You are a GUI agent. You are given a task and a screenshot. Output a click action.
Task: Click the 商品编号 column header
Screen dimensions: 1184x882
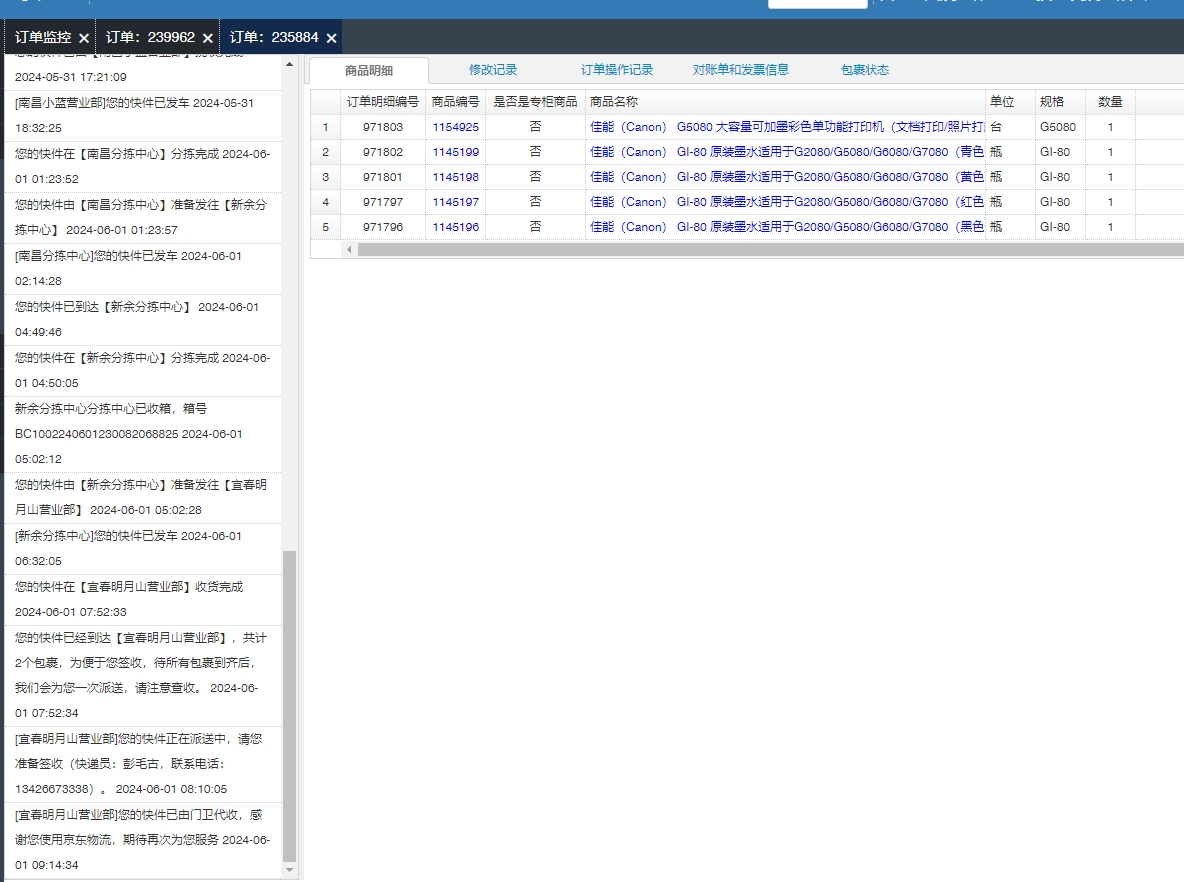[455, 101]
